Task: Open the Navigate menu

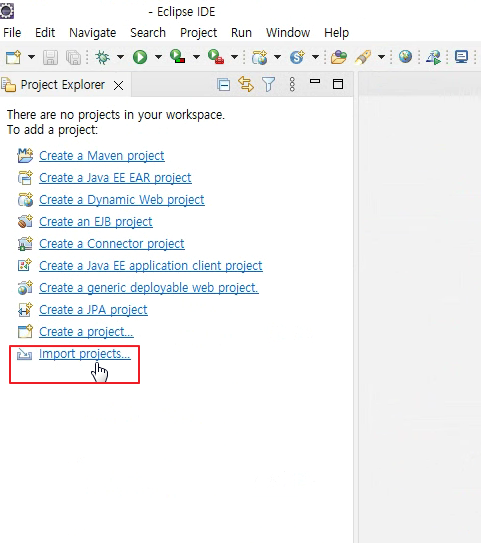Action: [x=92, y=33]
